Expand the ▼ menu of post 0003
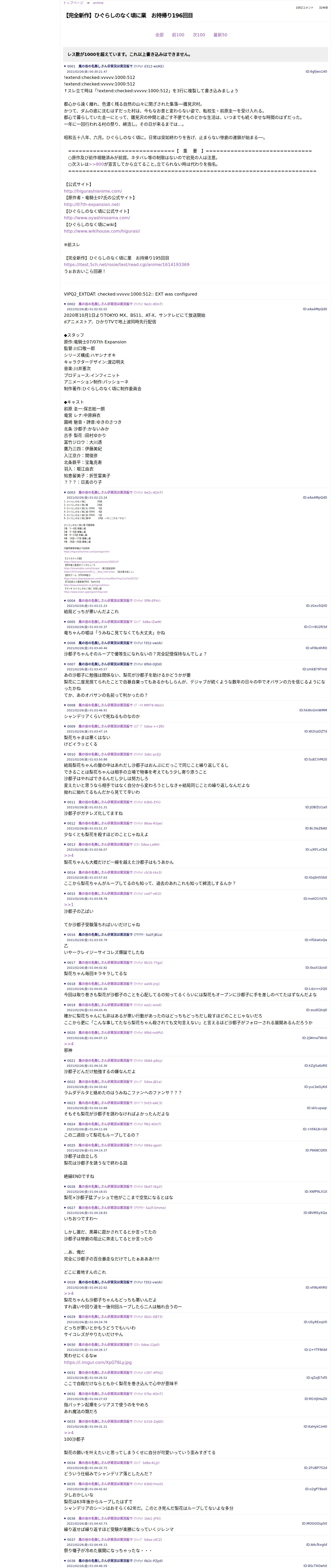Viewport: 336px width, 1568px height. (x=65, y=492)
